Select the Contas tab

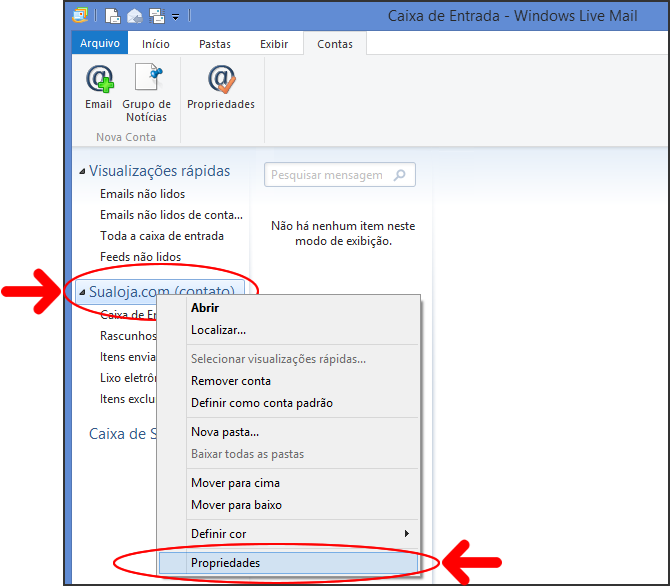pyautogui.click(x=335, y=44)
